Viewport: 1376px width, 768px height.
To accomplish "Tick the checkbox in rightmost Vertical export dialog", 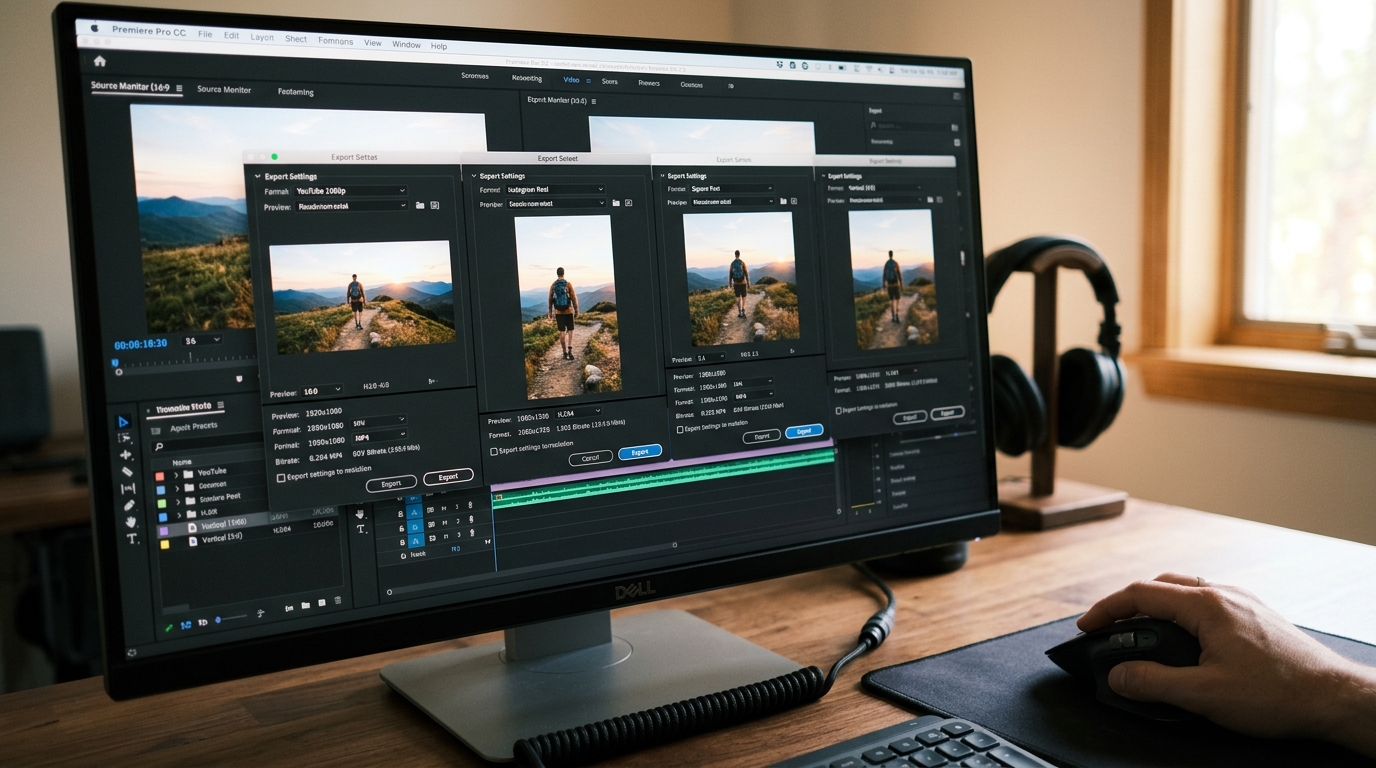I will point(838,410).
